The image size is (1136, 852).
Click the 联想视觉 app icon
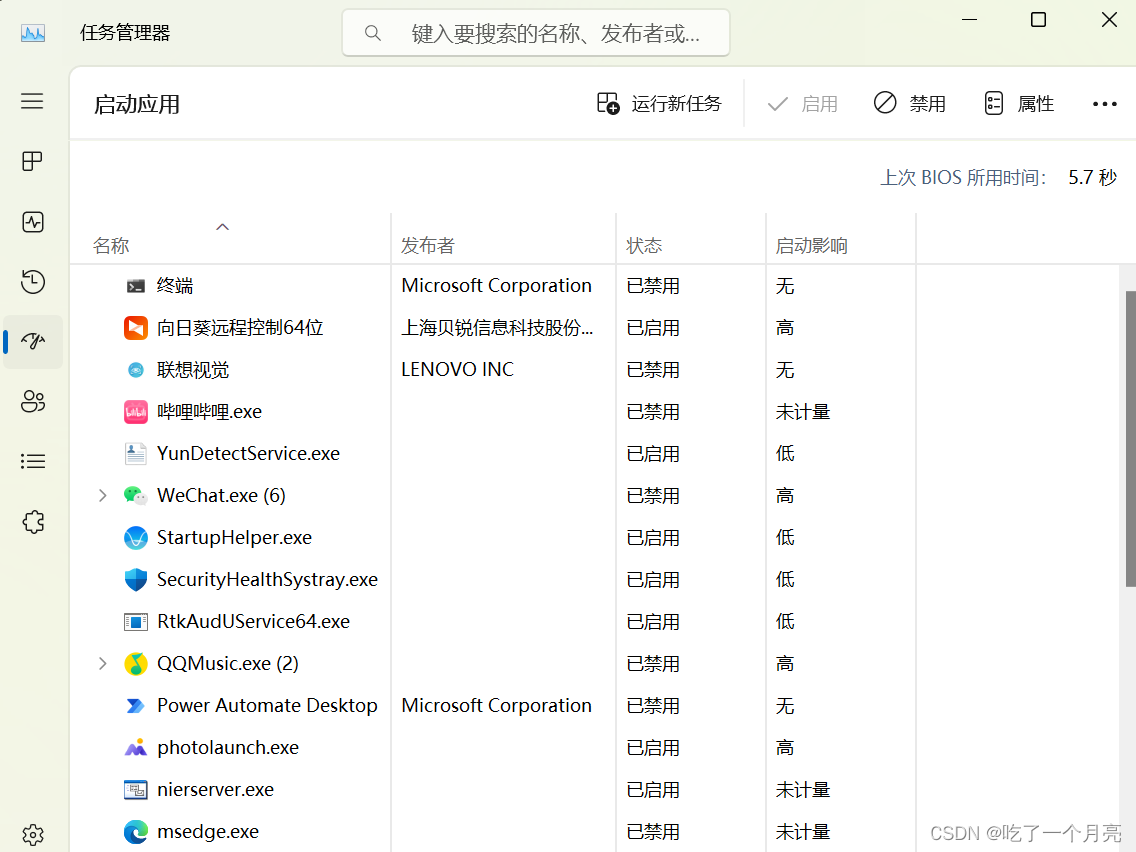pos(135,370)
